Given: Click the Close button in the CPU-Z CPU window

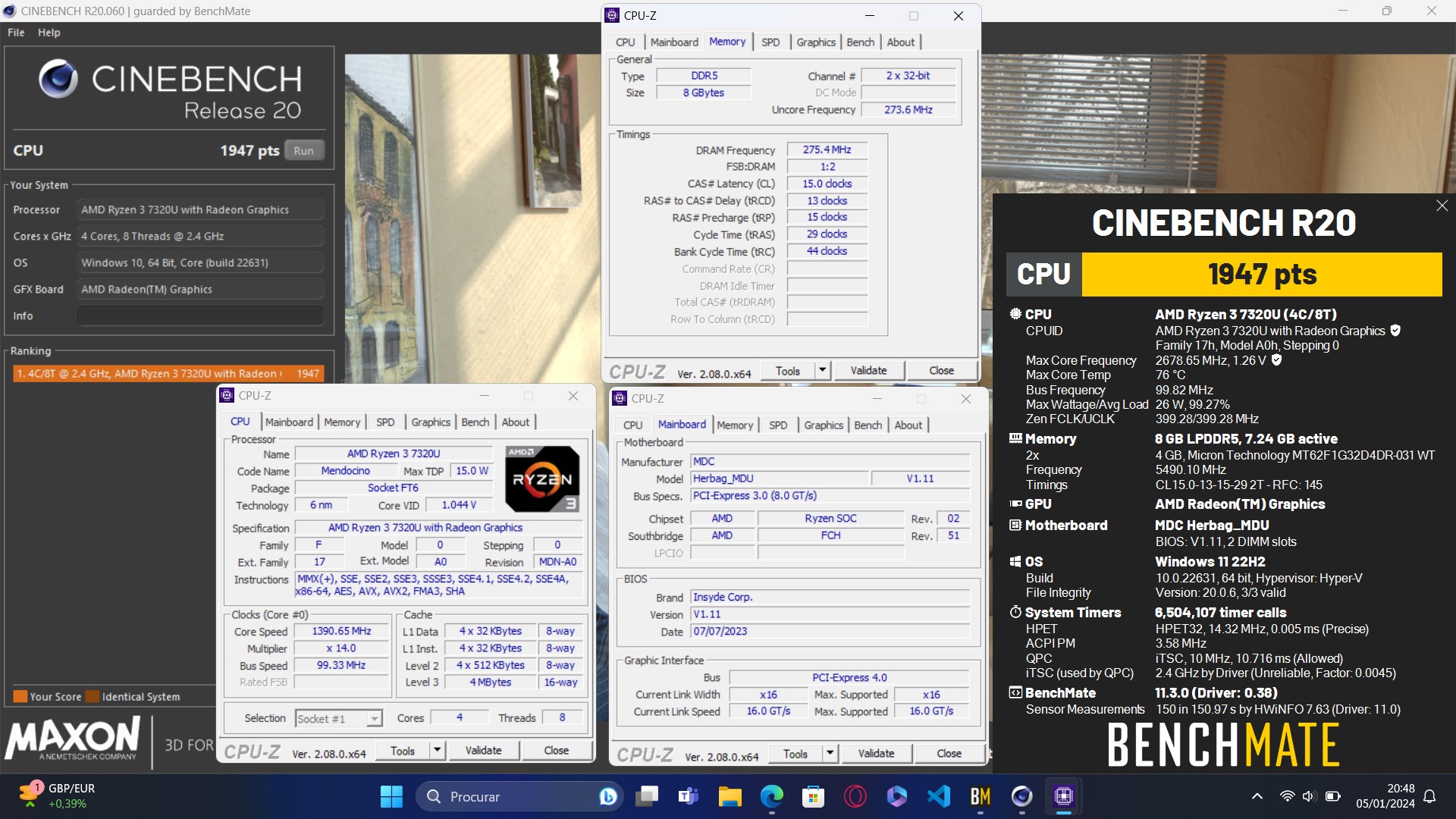Looking at the screenshot, I should pyautogui.click(x=556, y=750).
